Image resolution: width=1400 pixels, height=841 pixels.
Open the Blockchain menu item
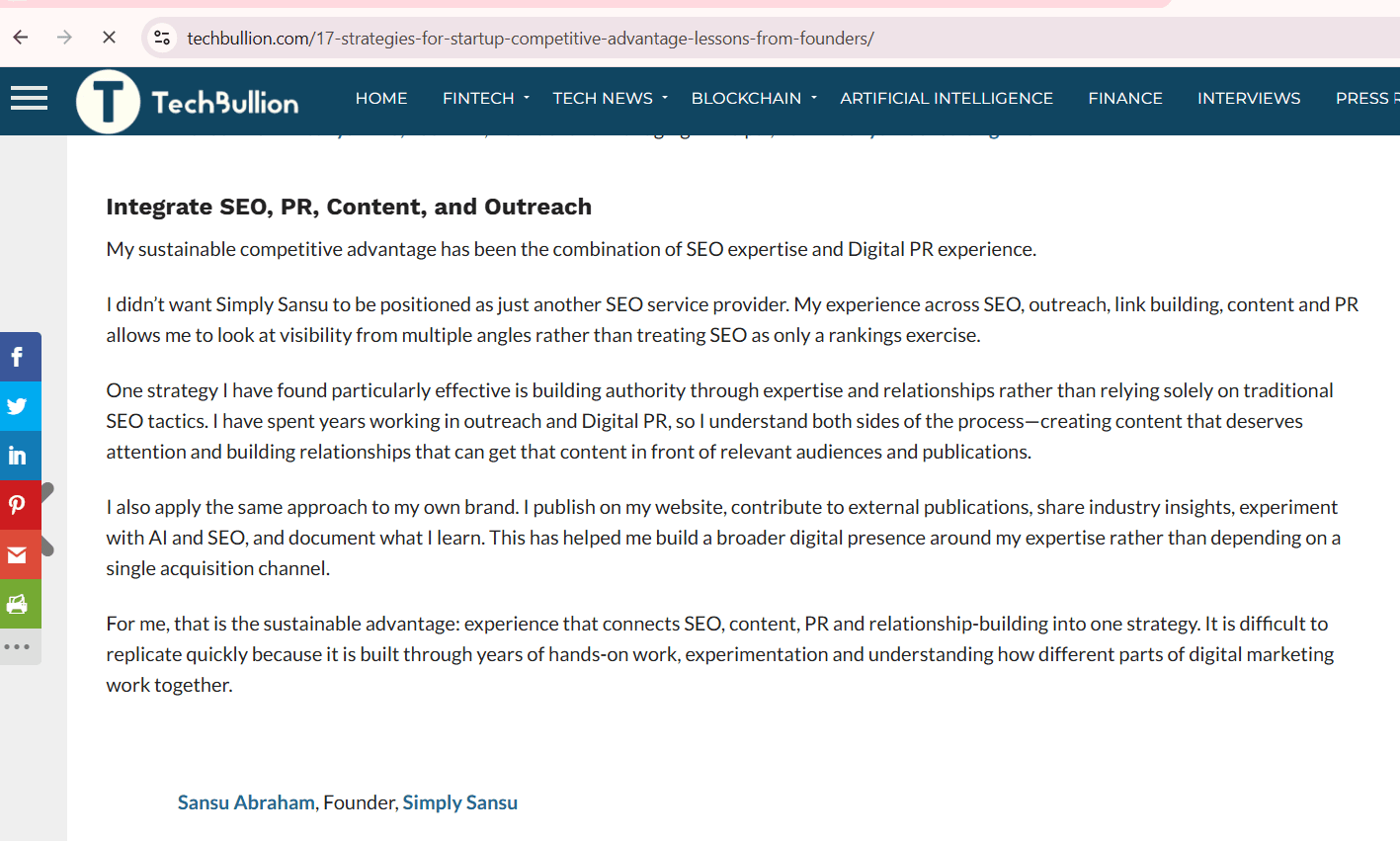pos(746,98)
